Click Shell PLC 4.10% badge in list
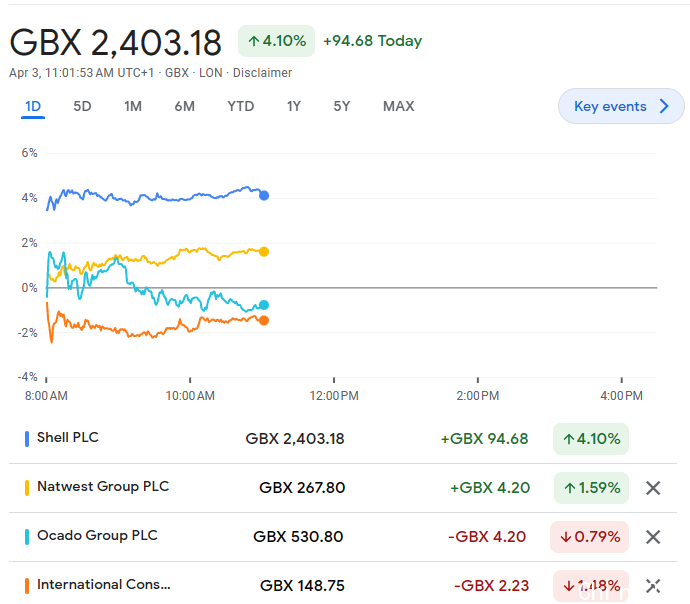Viewport: 690px width, 604px height. pos(591,439)
